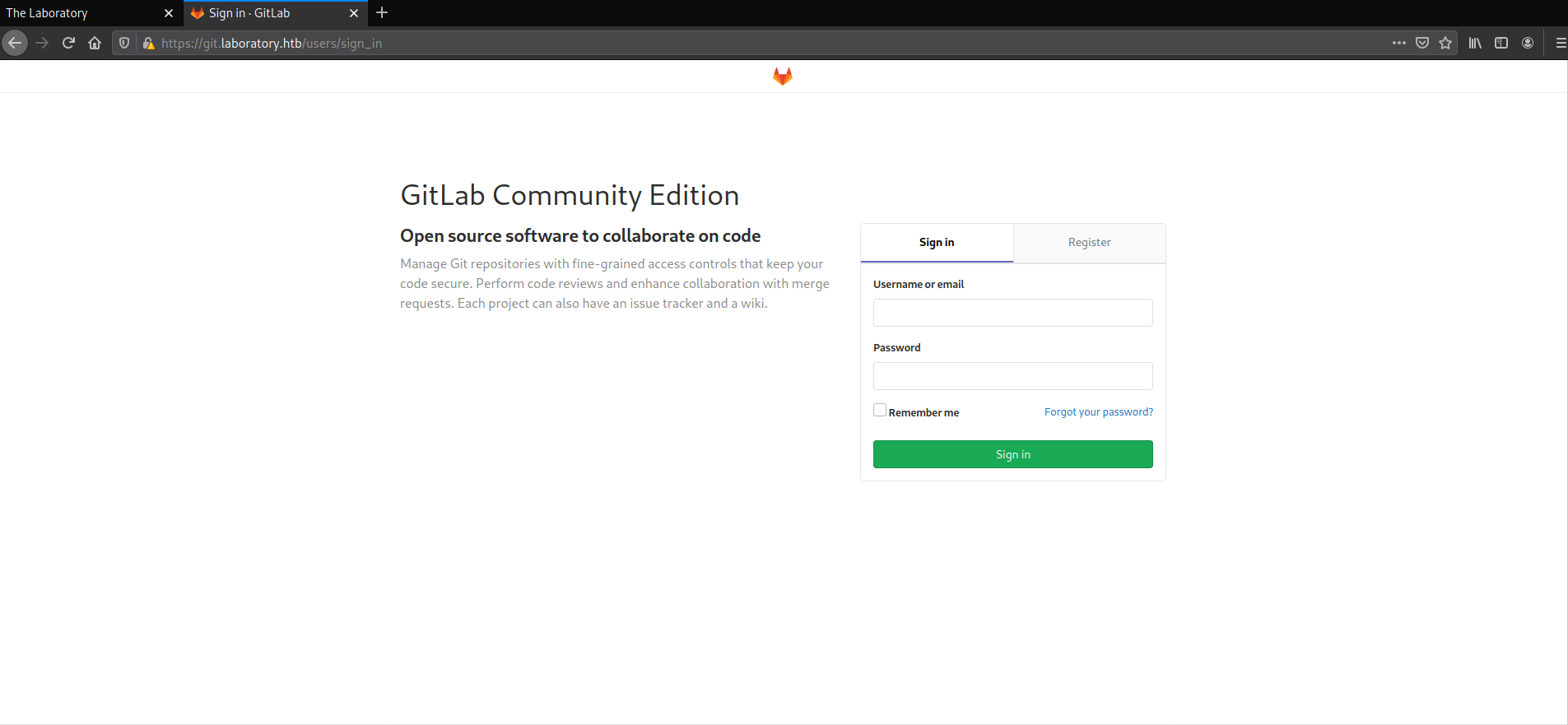The height and width of the screenshot is (725, 1568).
Task: Expand page actions three-dot menu
Action: [1398, 43]
